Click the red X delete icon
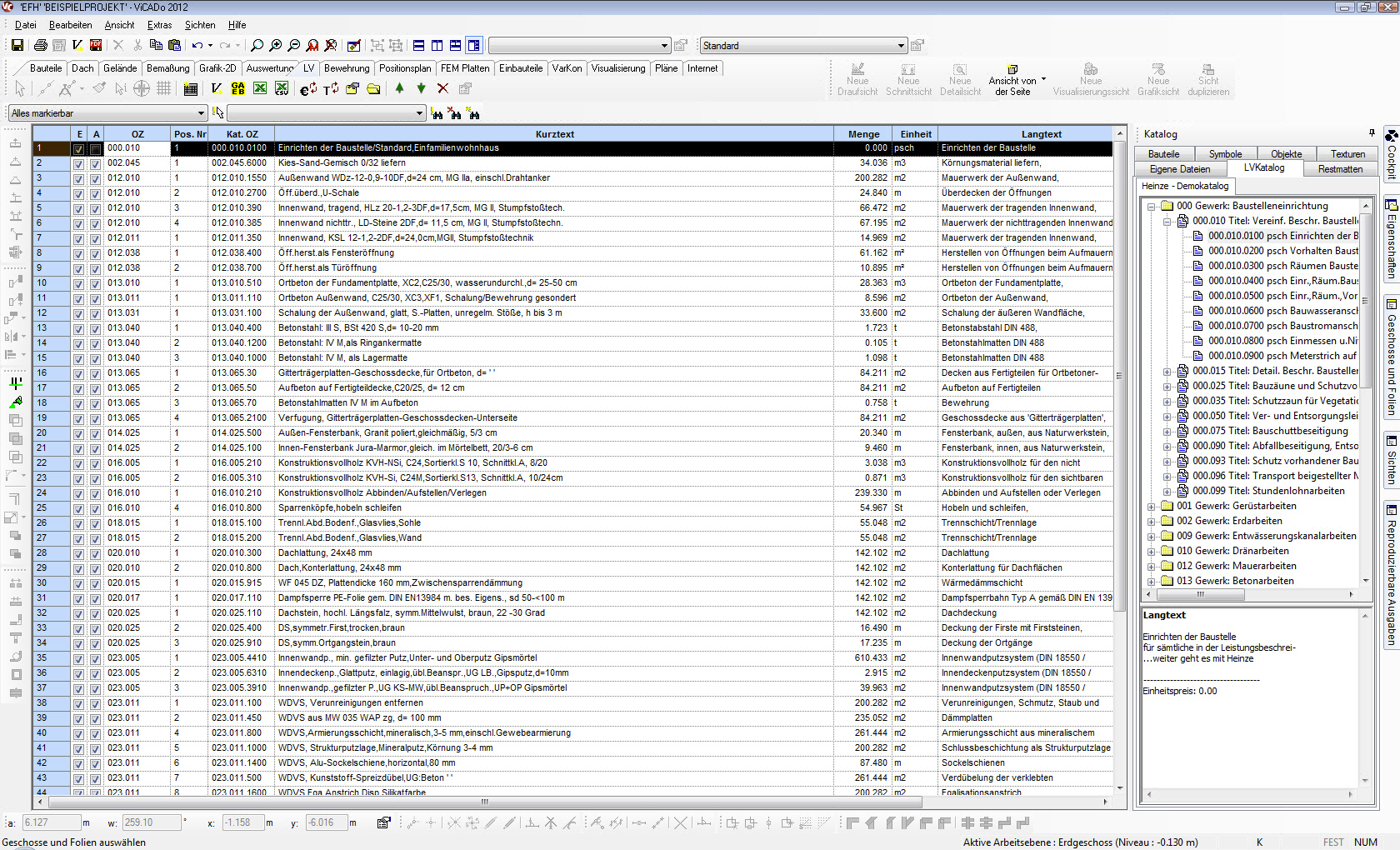 tap(442, 88)
